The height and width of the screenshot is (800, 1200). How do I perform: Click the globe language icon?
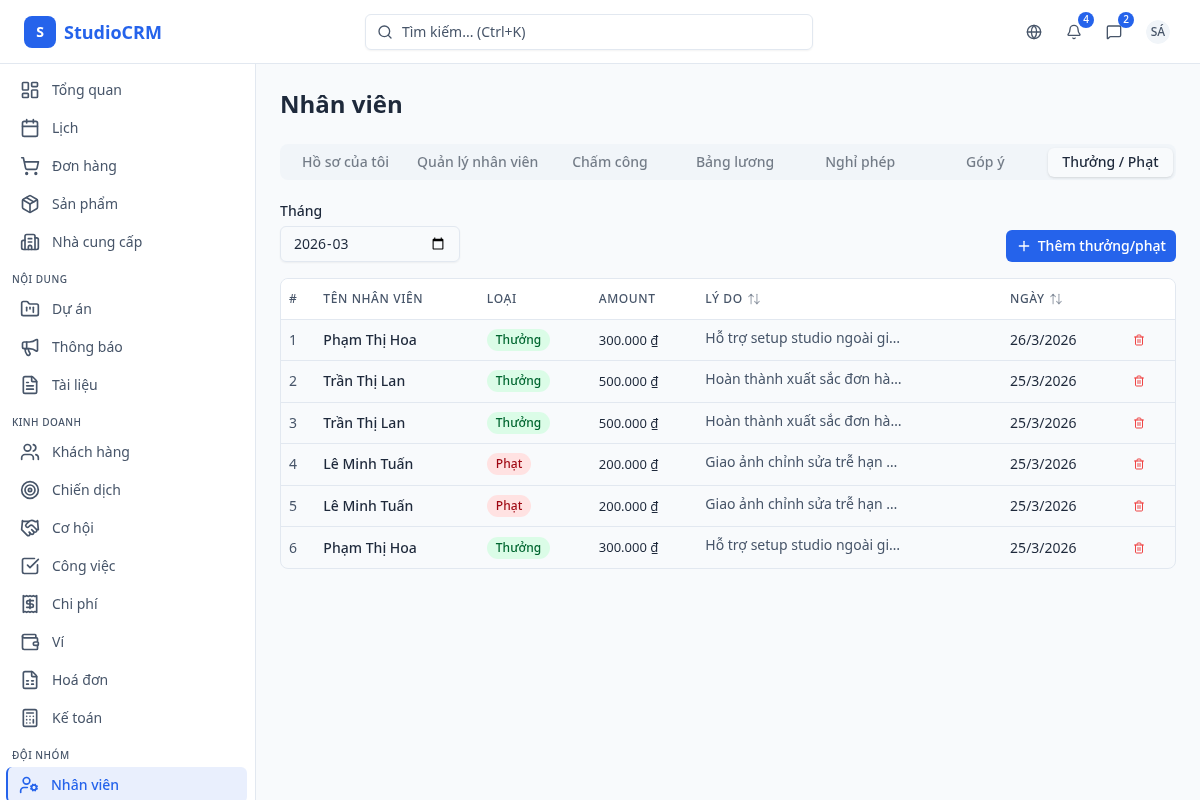pos(1034,32)
